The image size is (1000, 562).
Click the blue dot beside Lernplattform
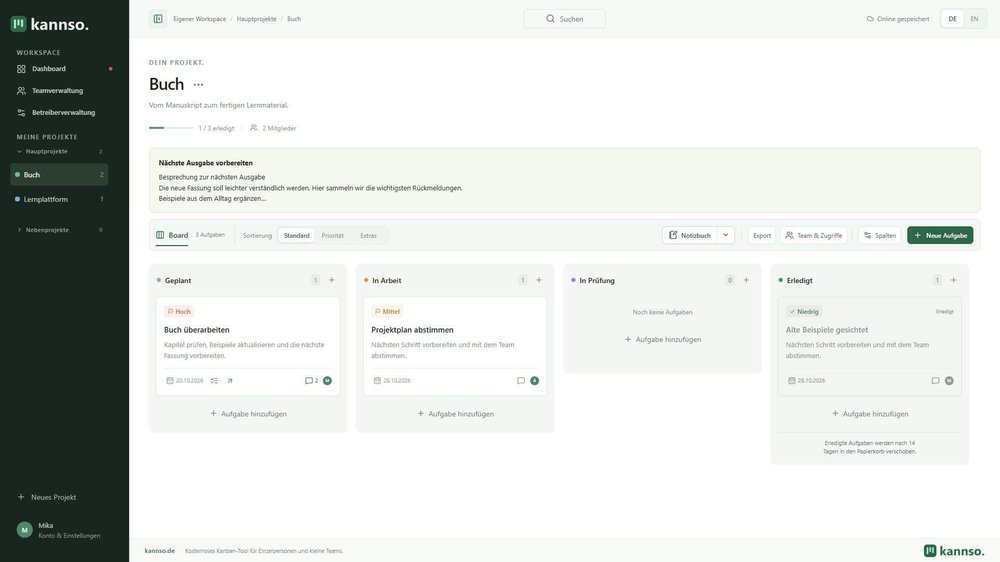pos(17,199)
